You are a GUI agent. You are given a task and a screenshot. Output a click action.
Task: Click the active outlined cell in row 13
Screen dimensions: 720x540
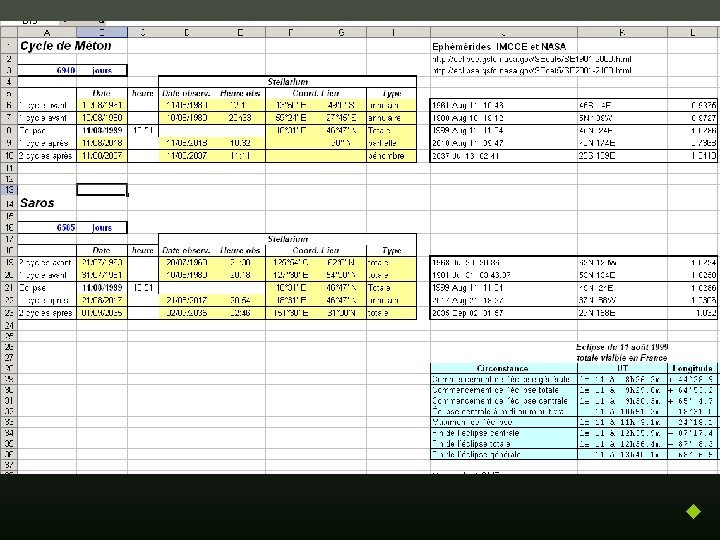(102, 190)
